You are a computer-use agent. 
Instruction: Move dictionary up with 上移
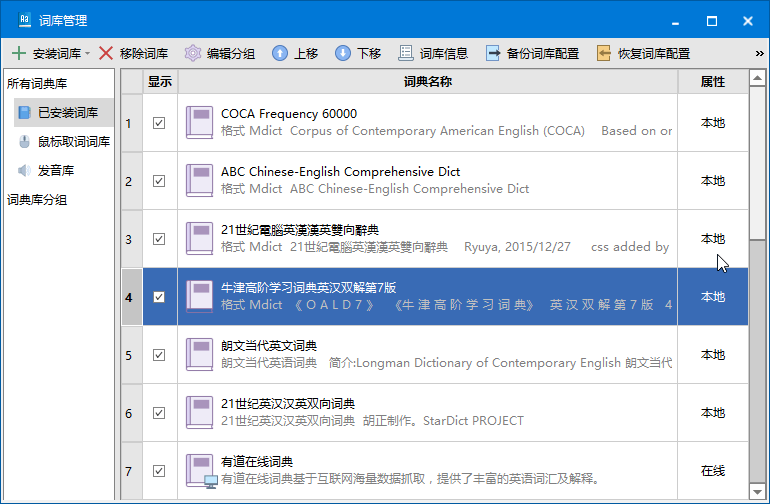click(281, 53)
